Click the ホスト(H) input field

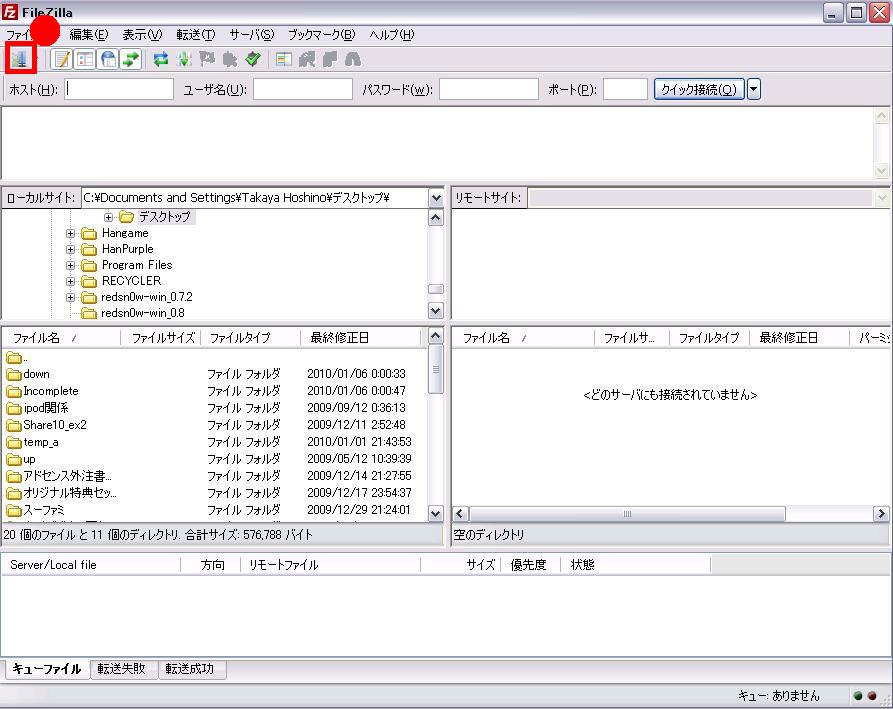(118, 89)
